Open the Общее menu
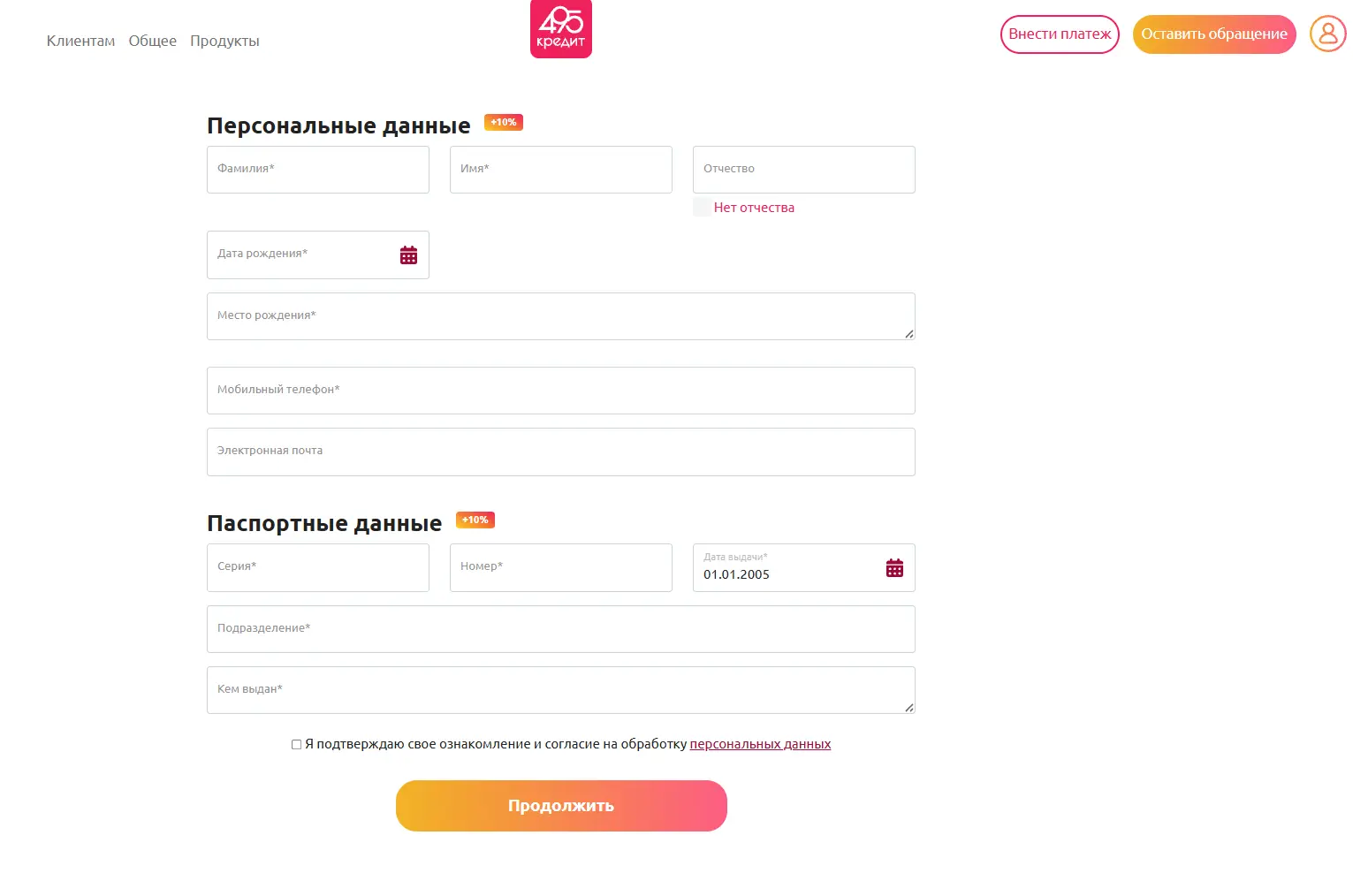 [x=153, y=41]
